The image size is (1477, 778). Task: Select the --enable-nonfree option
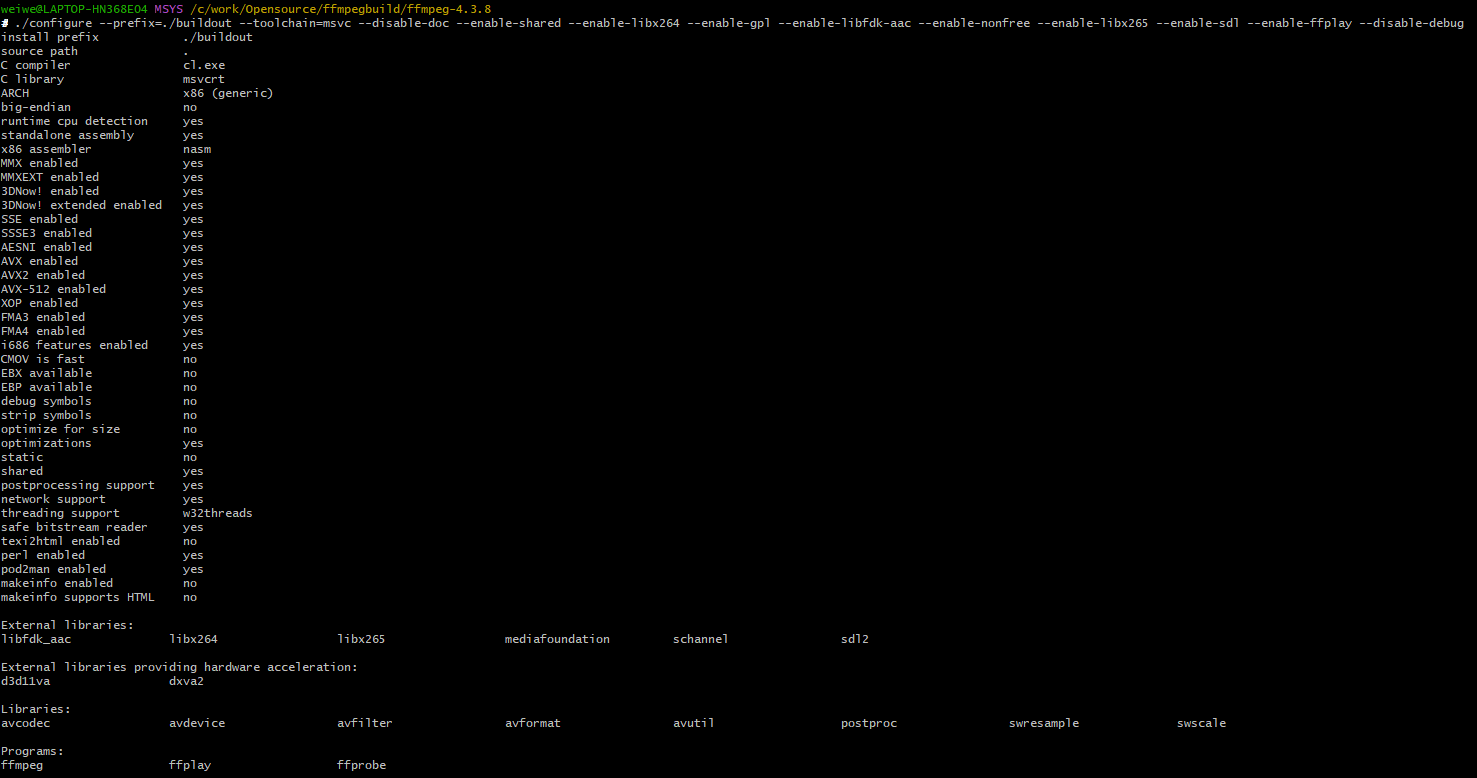pos(974,23)
